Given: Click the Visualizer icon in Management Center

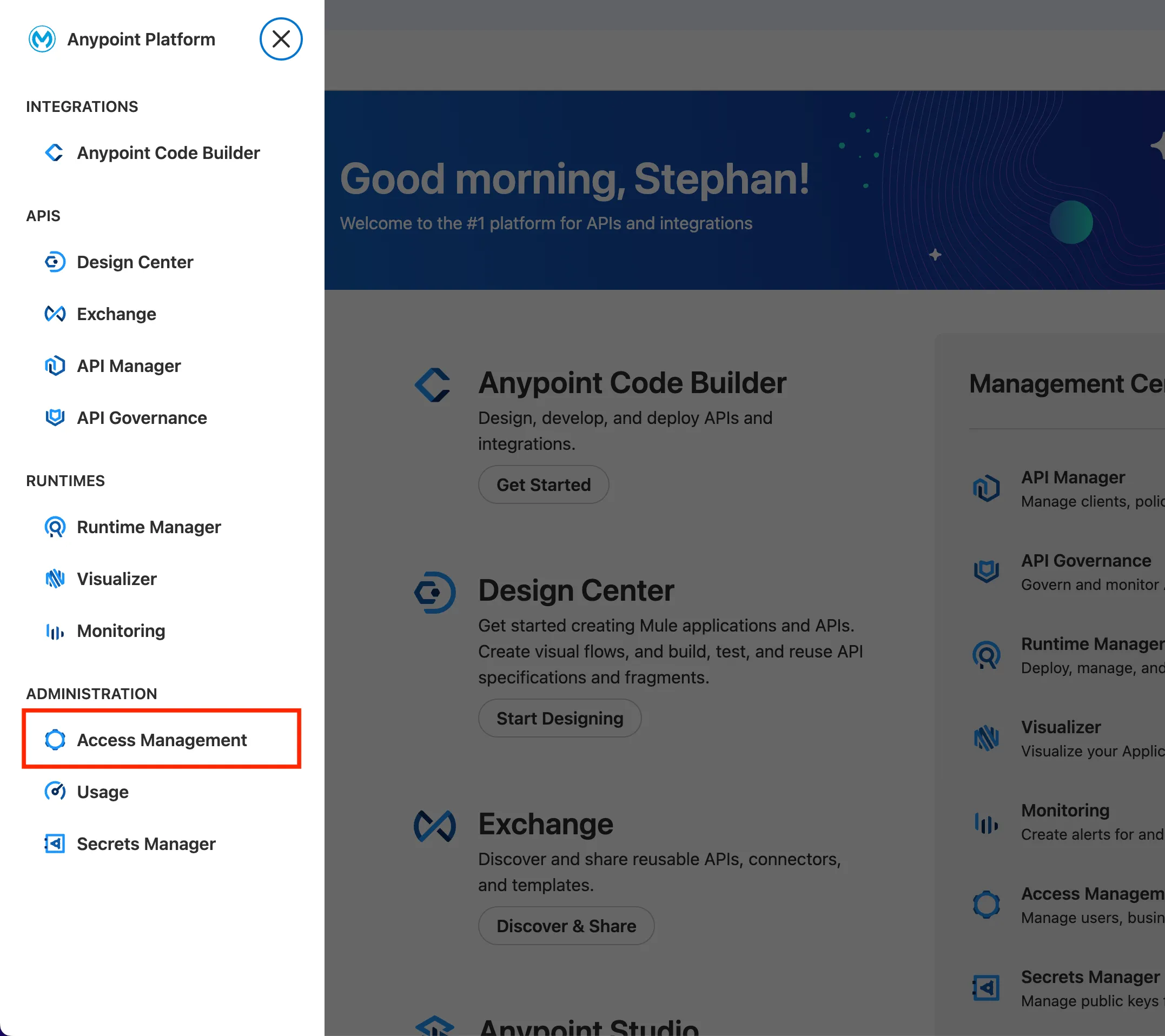Looking at the screenshot, I should (x=986, y=739).
